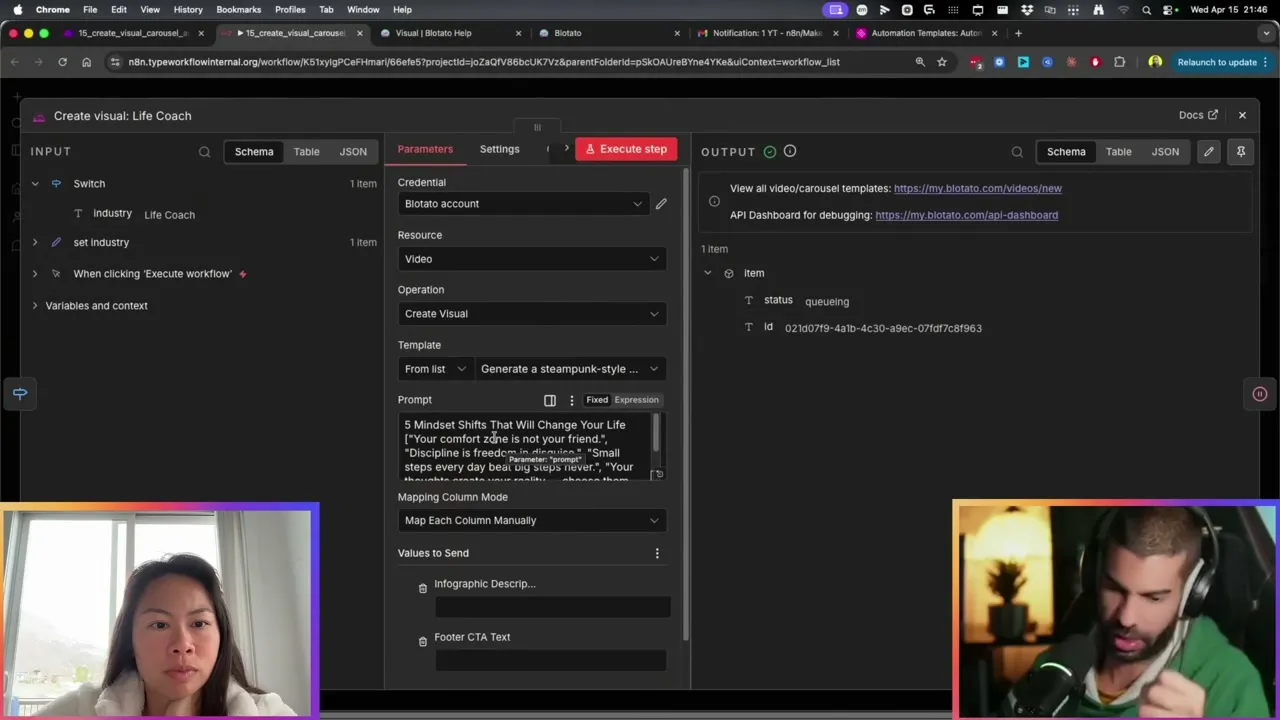Viewport: 1280px width, 720px height.
Task: Switch to Automation Templates browser tab
Action: pos(926,33)
